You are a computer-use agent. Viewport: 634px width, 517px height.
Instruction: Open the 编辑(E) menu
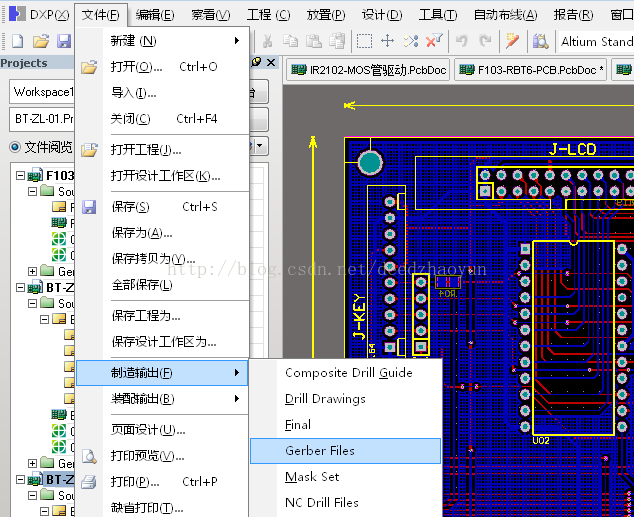155,15
